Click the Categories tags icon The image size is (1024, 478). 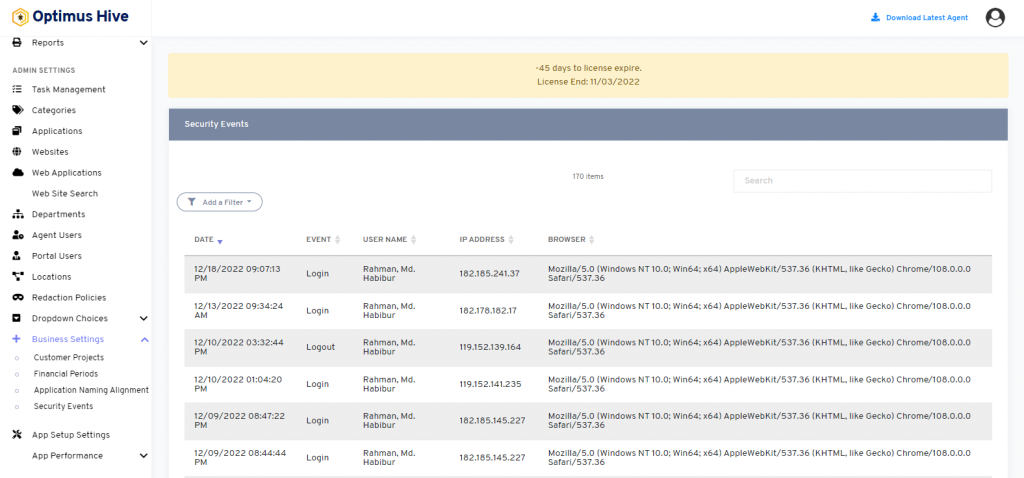coord(18,110)
